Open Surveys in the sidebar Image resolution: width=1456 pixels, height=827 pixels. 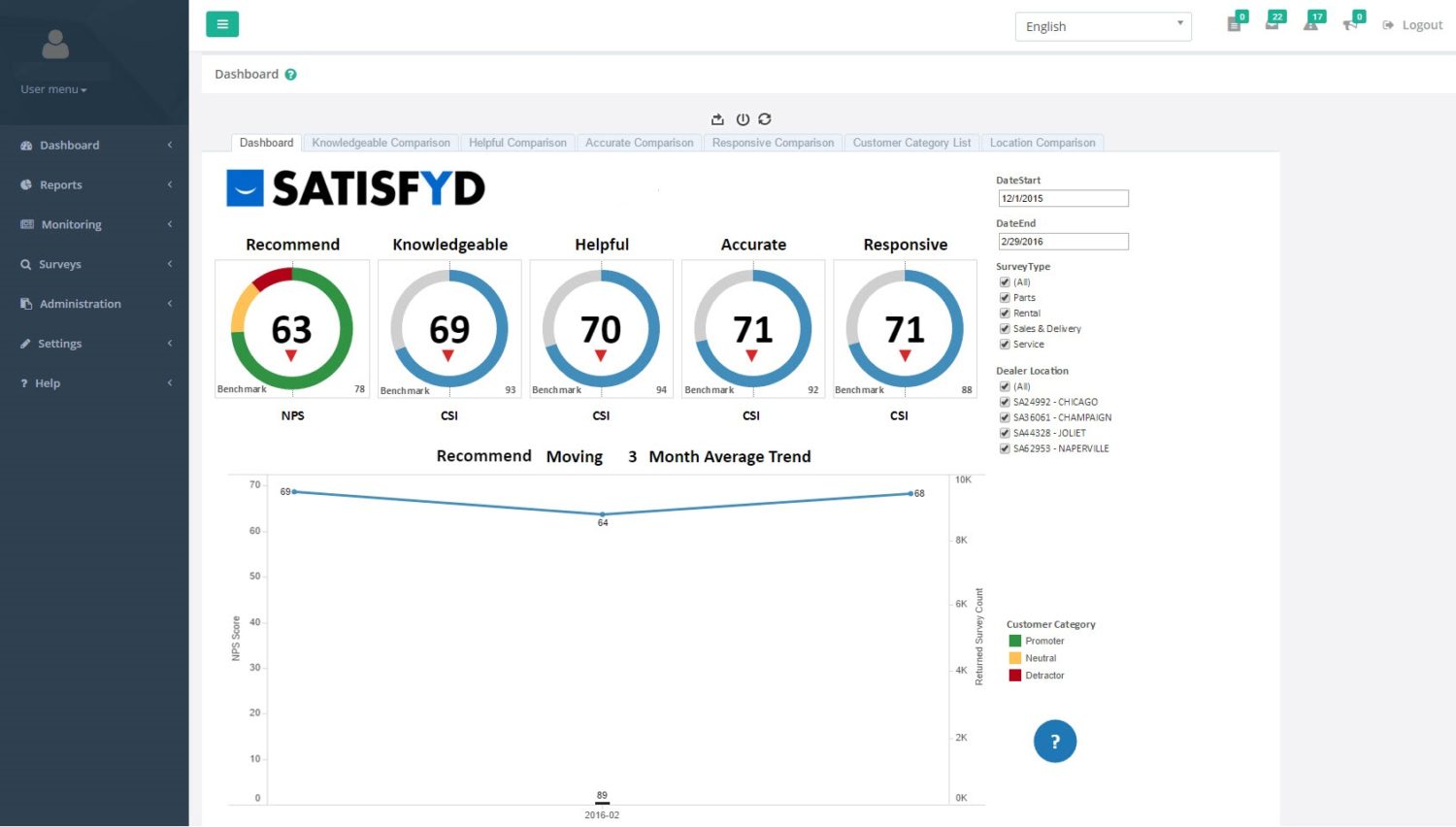60,264
